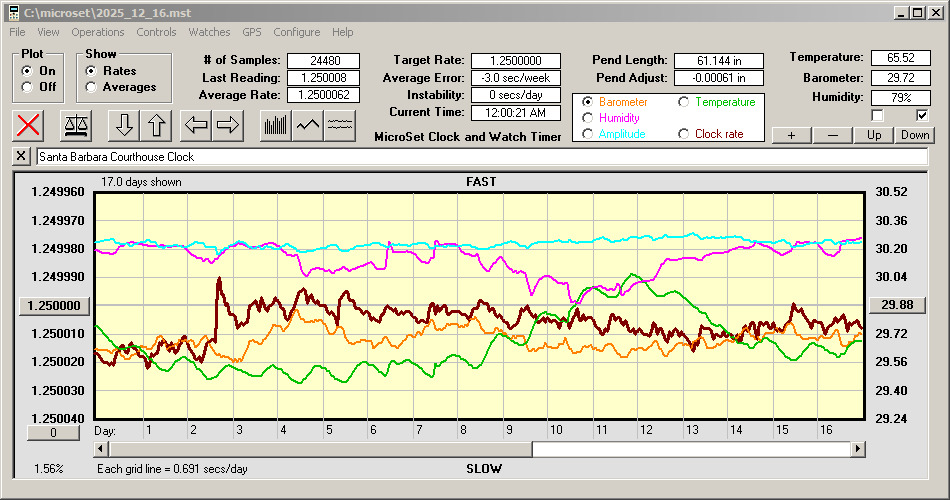Click the horizontal scrollbar right arrow

[858, 450]
